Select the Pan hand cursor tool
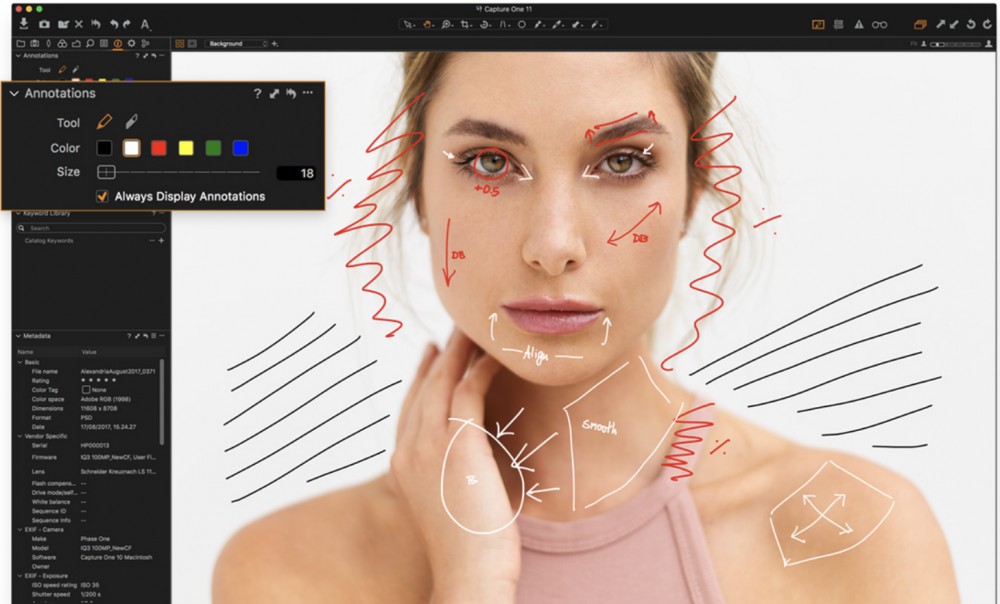This screenshot has width=1000, height=604. pyautogui.click(x=428, y=24)
